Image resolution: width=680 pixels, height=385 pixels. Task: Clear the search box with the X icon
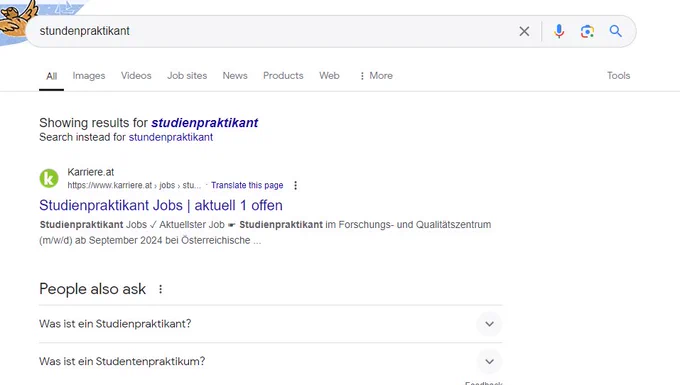point(524,31)
